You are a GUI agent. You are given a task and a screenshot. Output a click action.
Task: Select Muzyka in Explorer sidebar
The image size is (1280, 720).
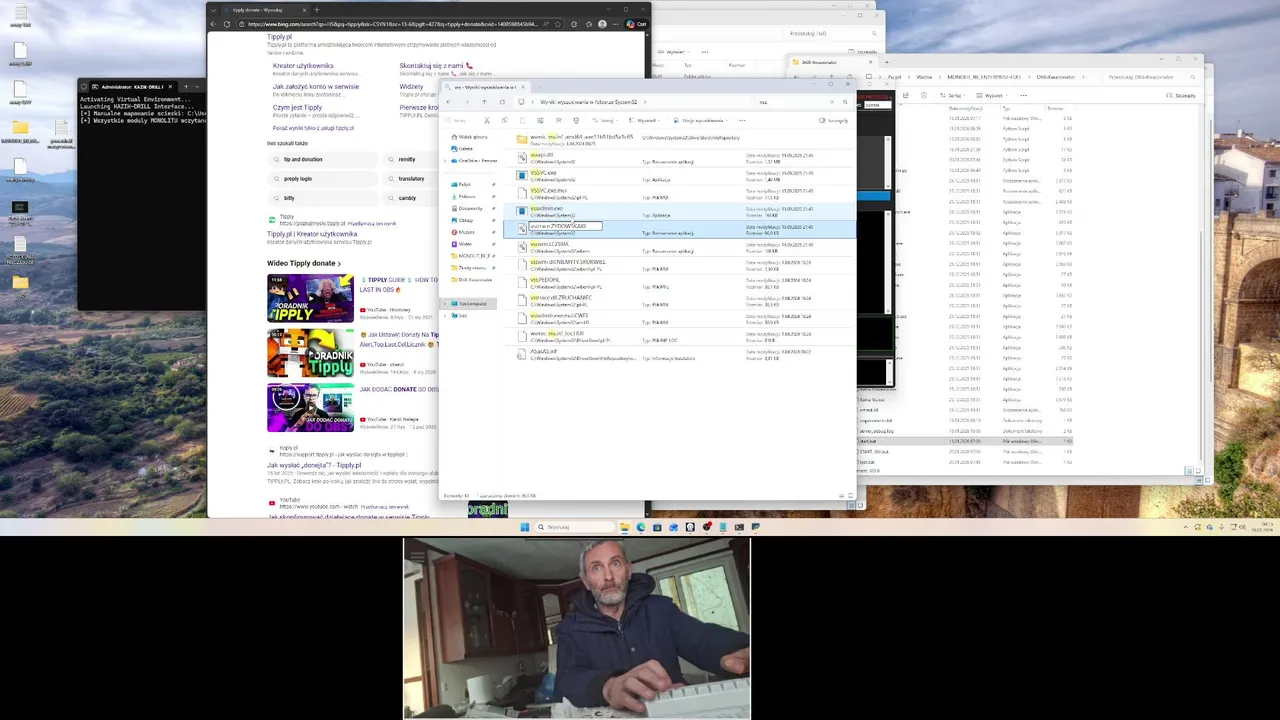[466, 232]
